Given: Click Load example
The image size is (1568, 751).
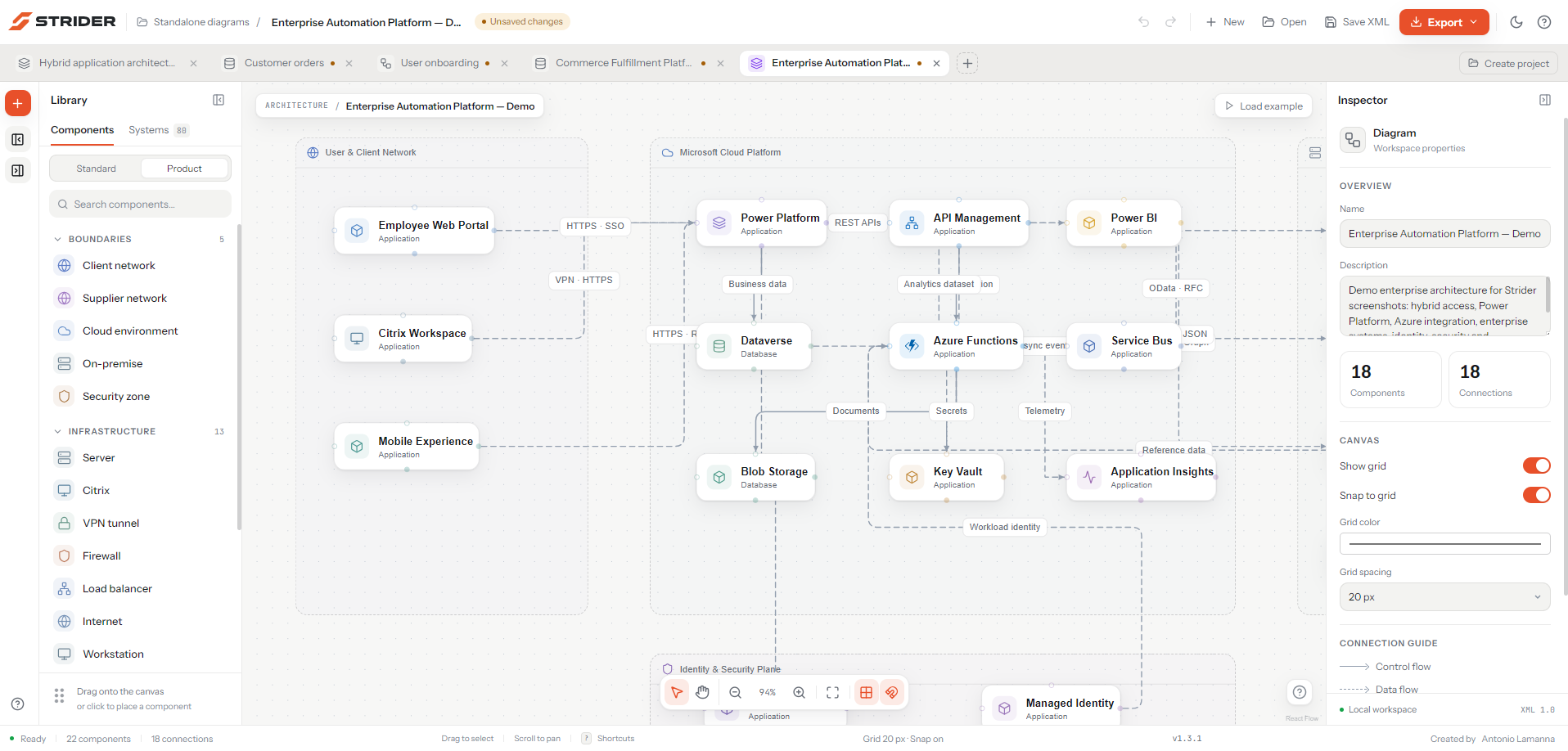Looking at the screenshot, I should [1264, 106].
